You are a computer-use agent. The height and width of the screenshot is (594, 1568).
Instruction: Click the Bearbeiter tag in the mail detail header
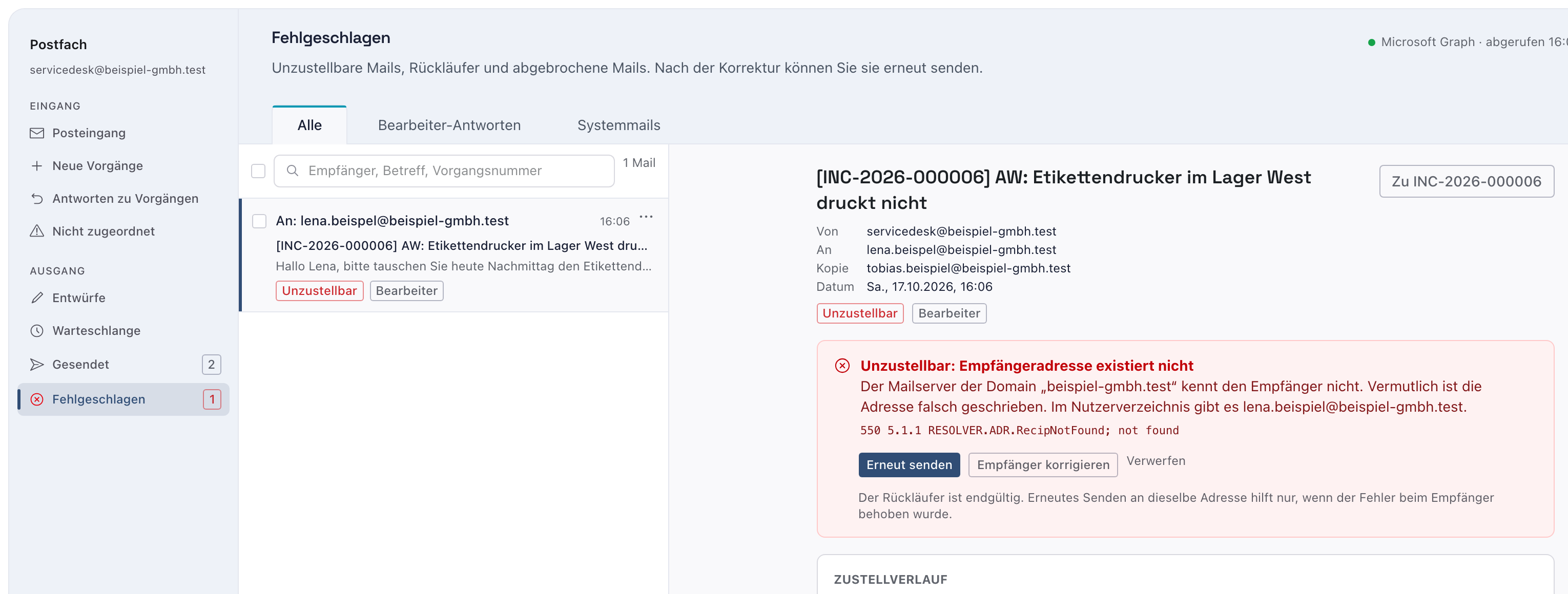click(949, 313)
